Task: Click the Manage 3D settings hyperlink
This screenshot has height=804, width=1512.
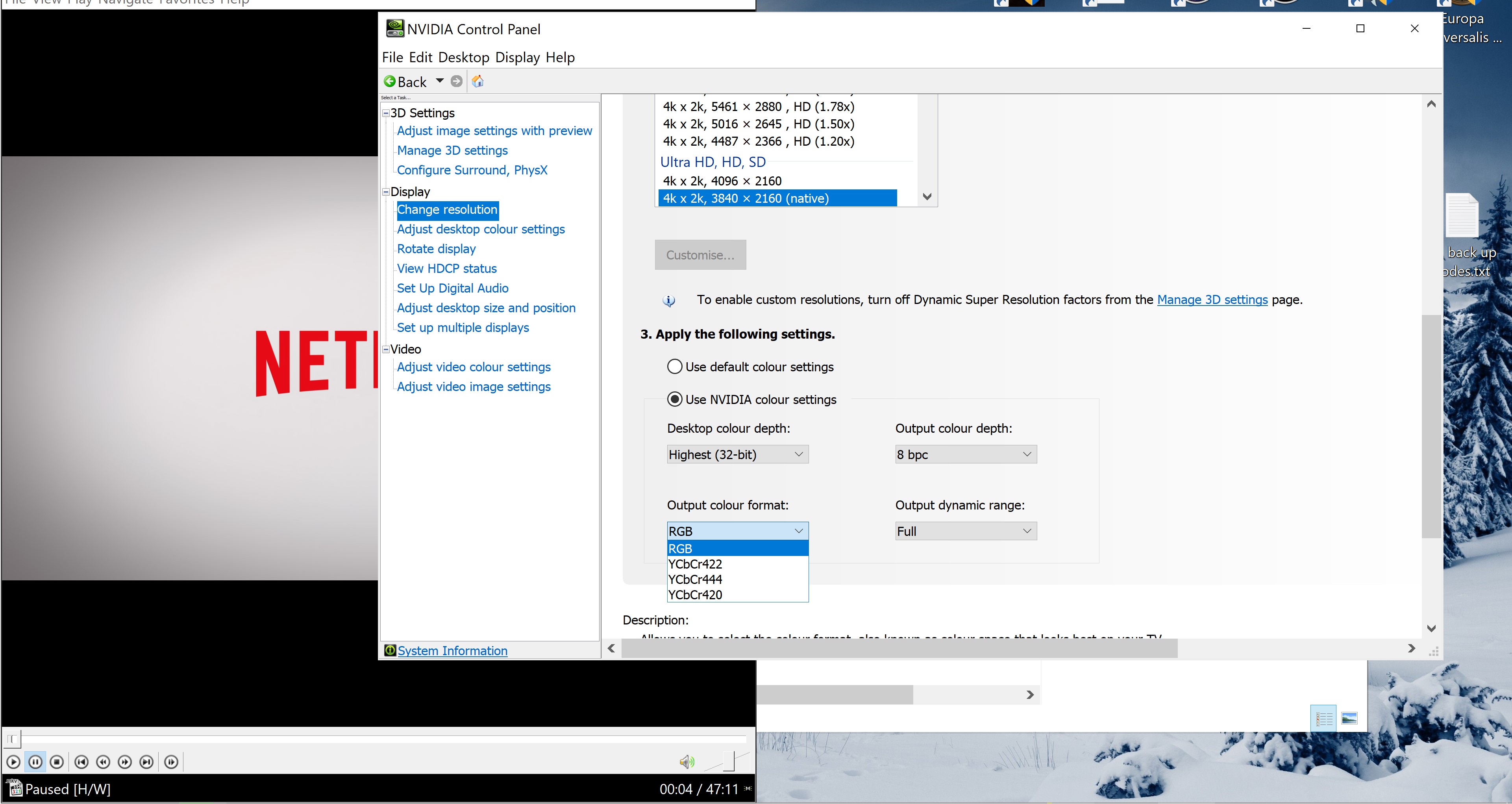Action: click(1212, 300)
